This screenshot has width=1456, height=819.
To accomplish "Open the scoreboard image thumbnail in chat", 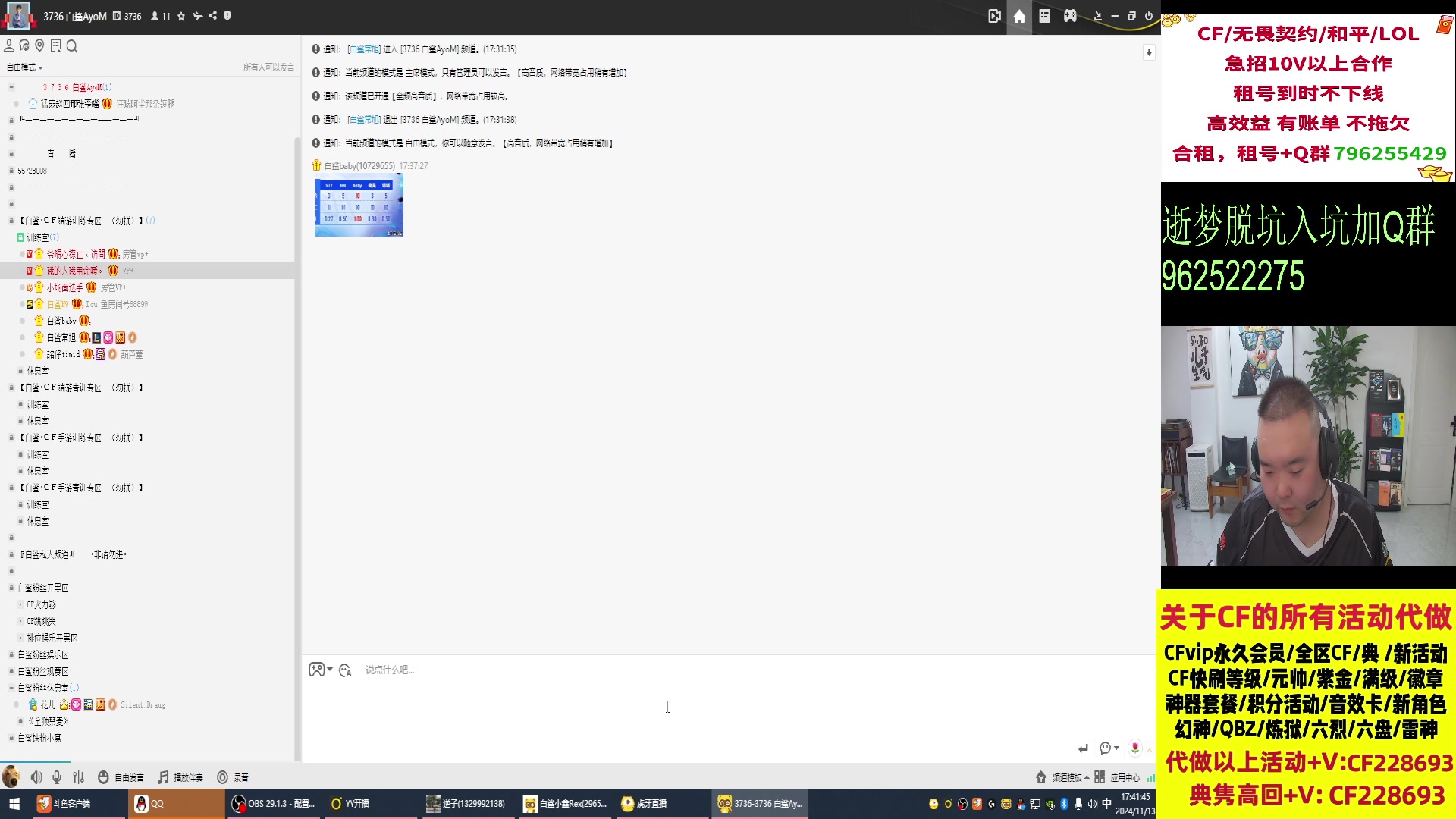I will (359, 206).
